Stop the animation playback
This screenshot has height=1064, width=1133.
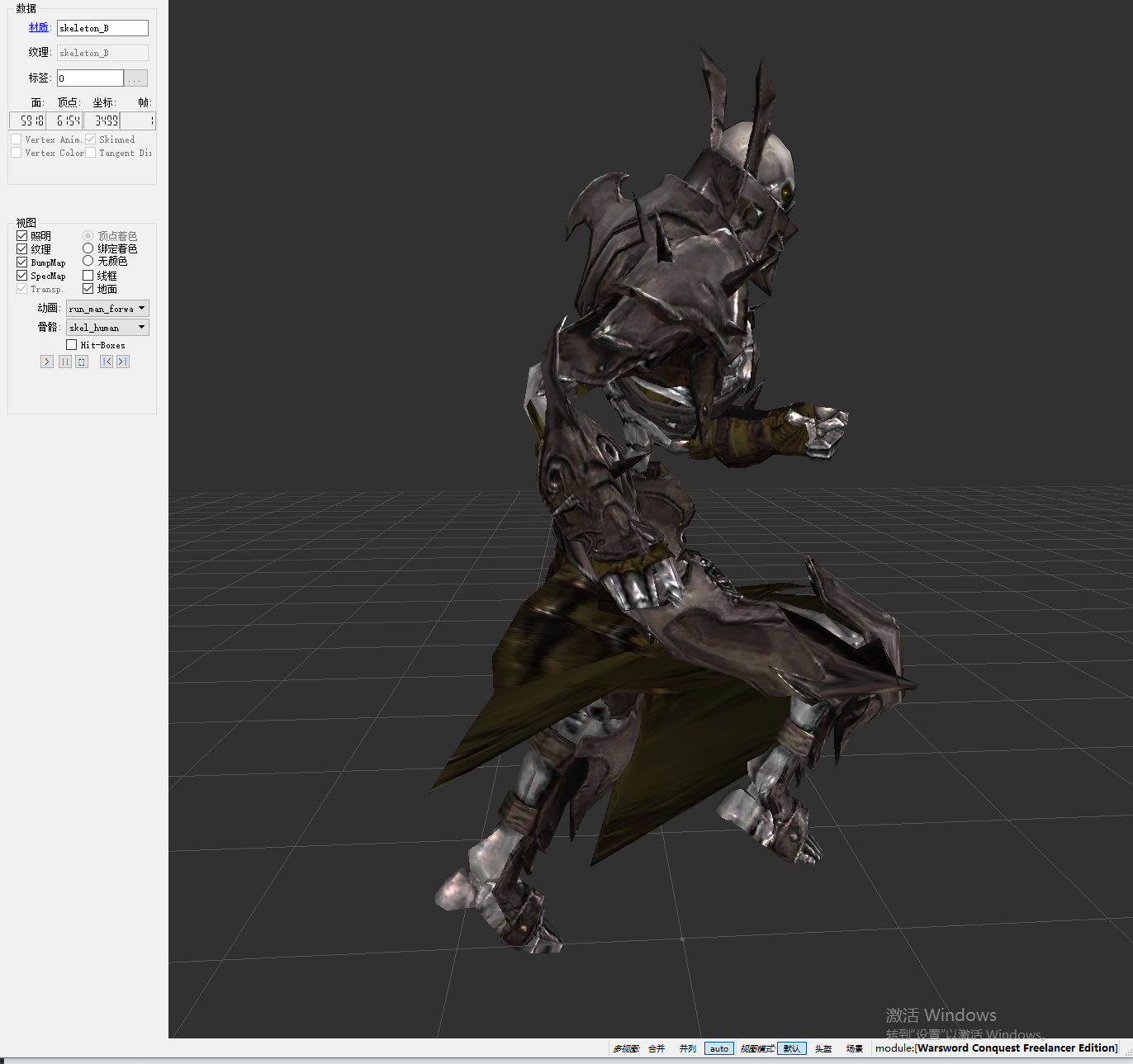(x=82, y=362)
